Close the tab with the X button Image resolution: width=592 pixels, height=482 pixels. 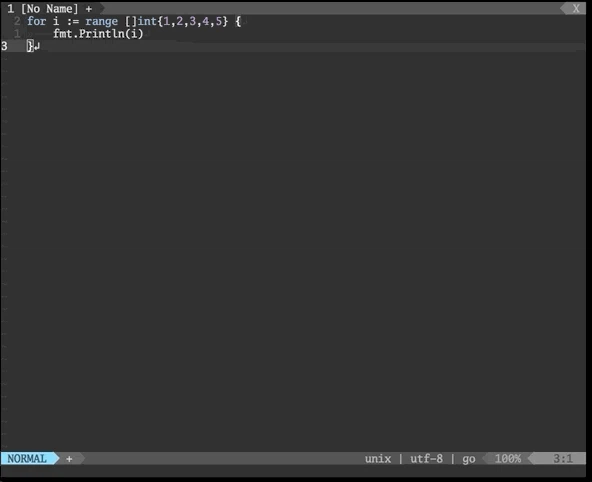click(x=576, y=9)
